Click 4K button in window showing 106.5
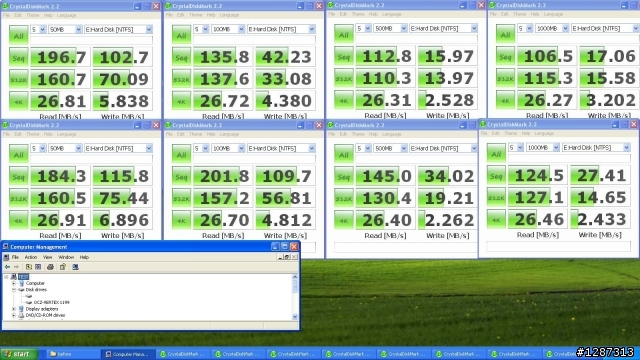The width and height of the screenshot is (640, 360). point(505,100)
